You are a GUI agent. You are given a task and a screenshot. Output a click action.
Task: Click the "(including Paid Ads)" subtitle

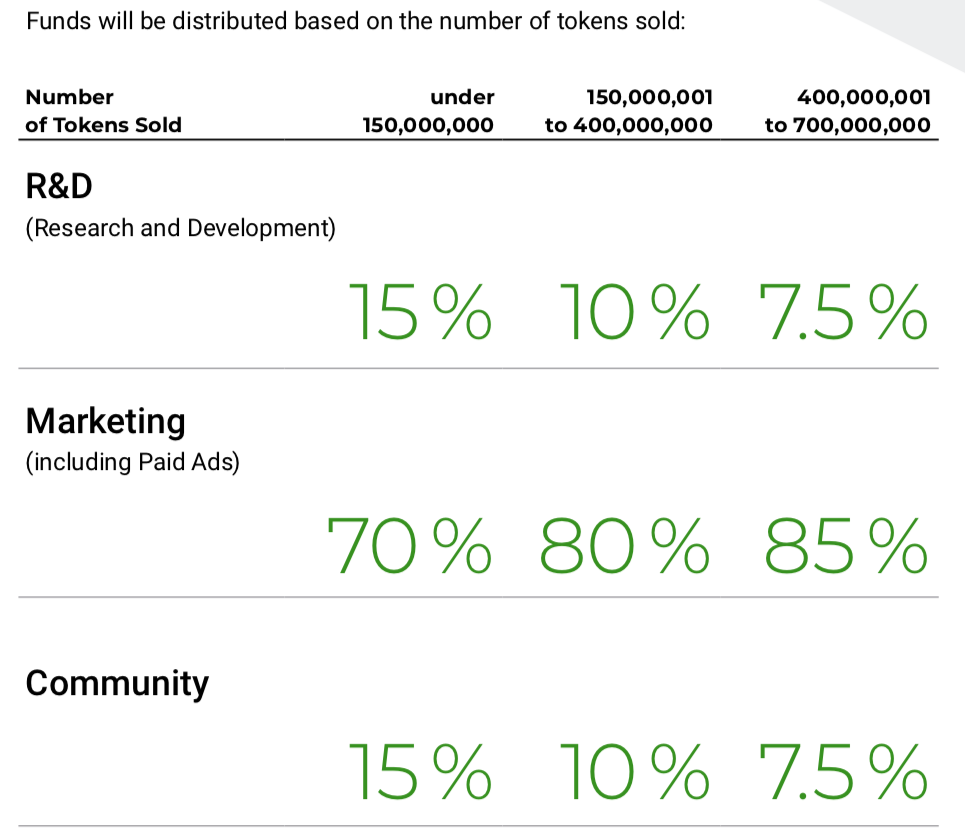(x=132, y=462)
